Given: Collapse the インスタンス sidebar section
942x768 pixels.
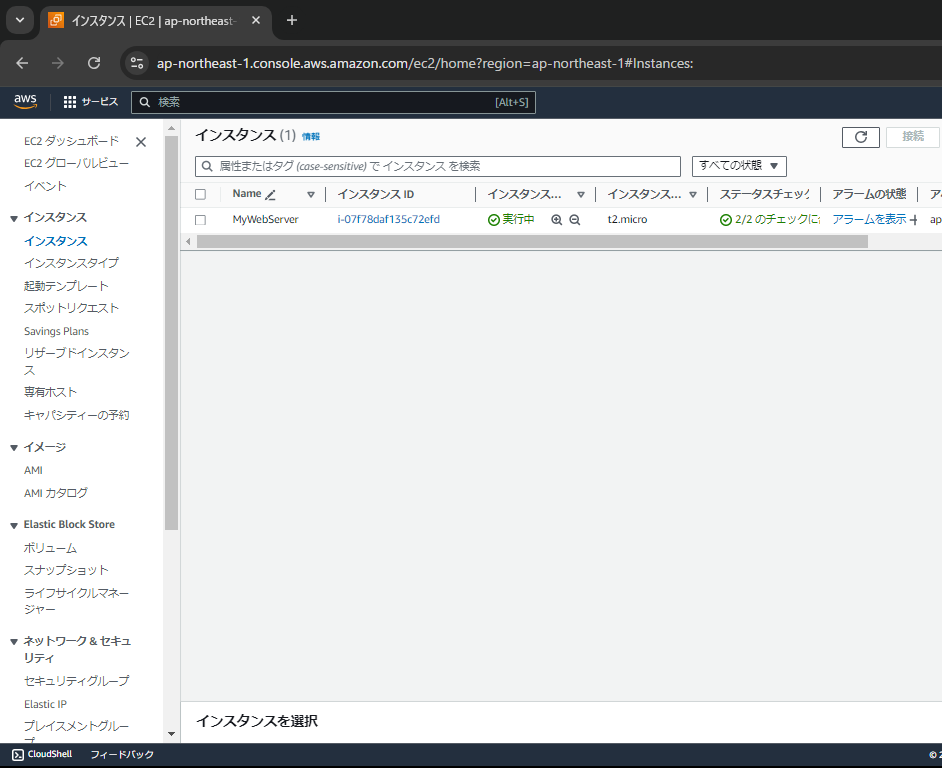Looking at the screenshot, I should (14, 219).
